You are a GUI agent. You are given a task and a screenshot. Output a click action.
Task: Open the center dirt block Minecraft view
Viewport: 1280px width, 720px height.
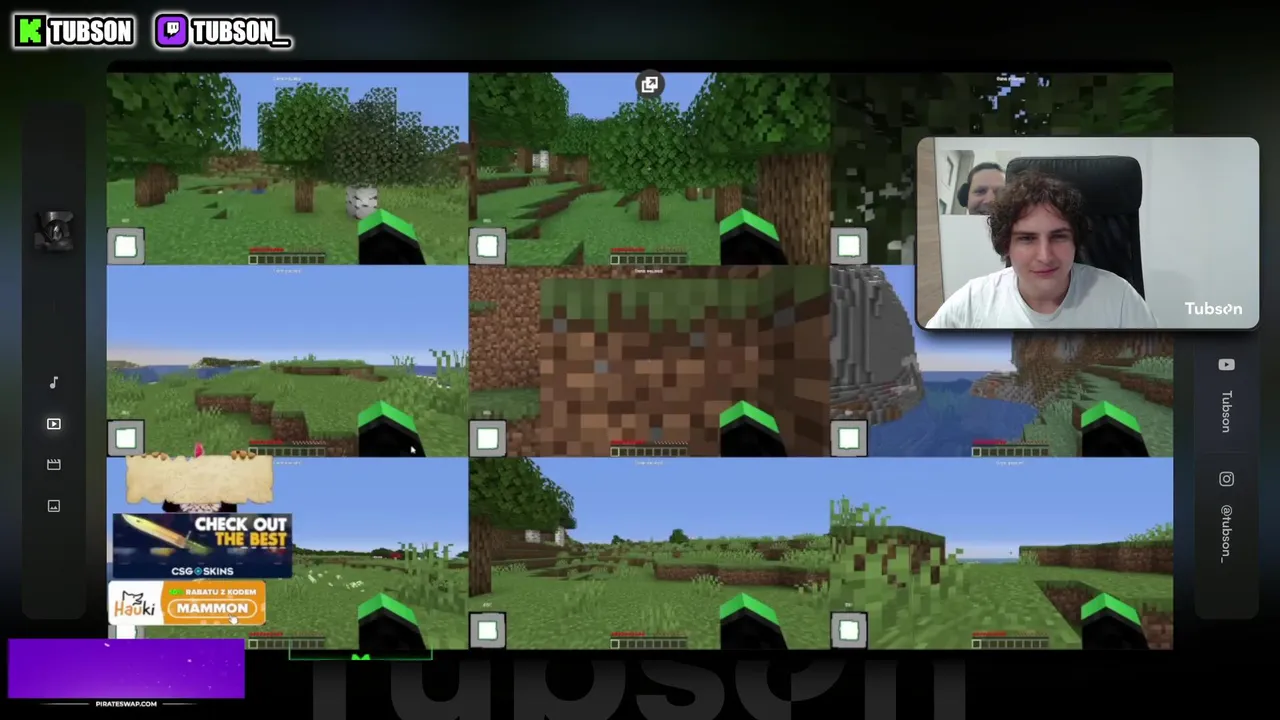[x=649, y=361]
